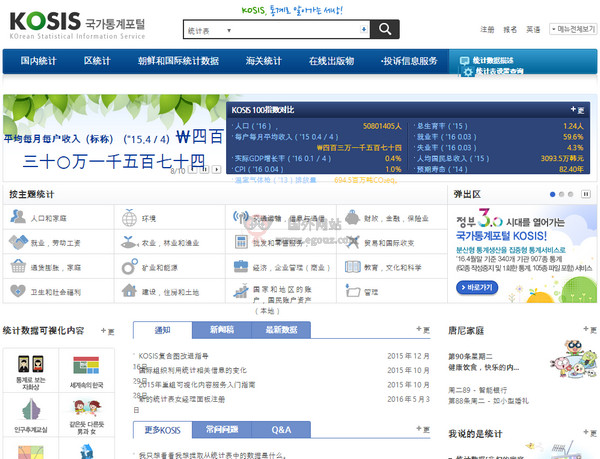This screenshot has height=459, width=600.
Task: Open the 통계로 보는 자화상 thumbnail
Action: [x=31, y=371]
